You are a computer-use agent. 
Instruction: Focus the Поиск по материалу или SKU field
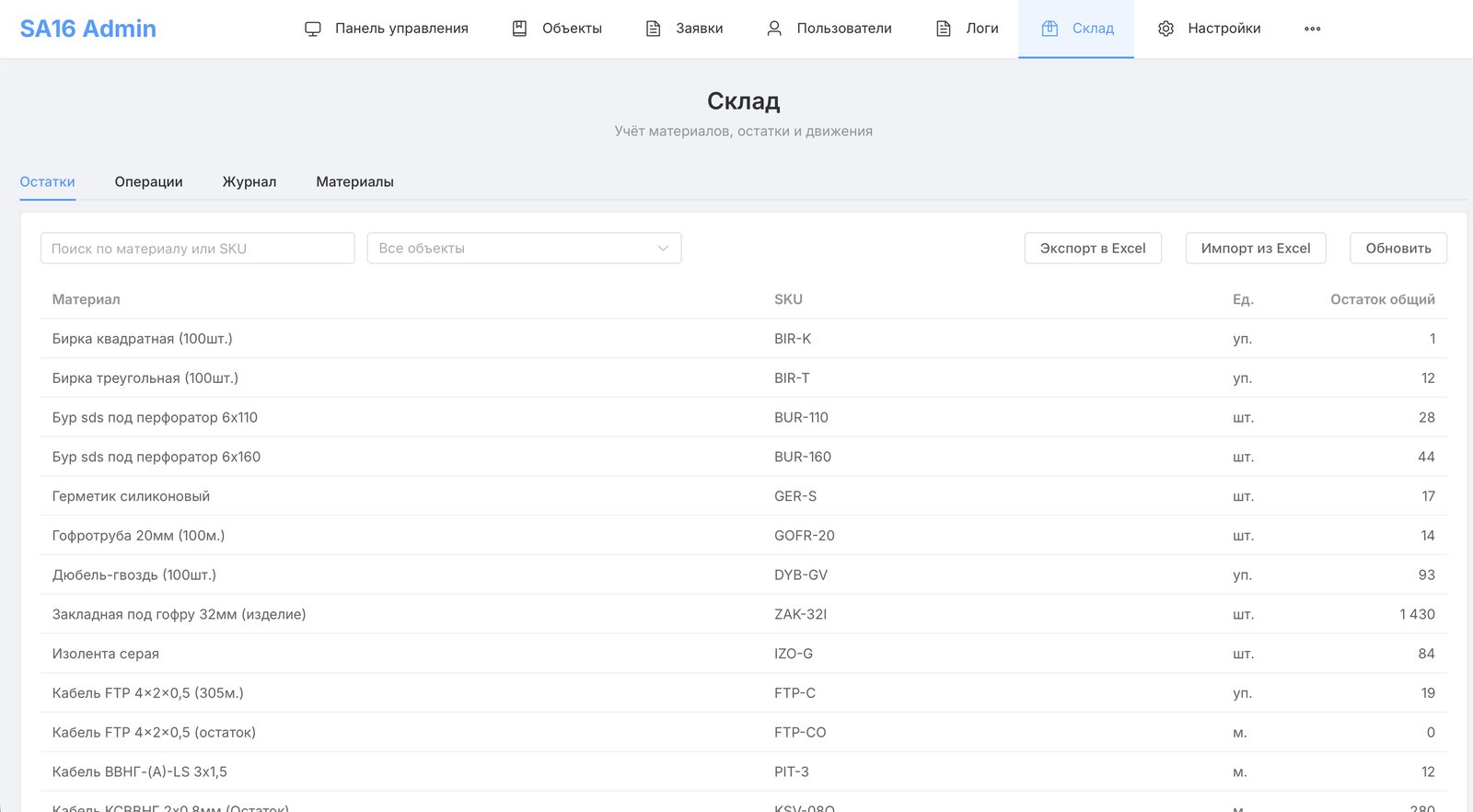[198, 249]
